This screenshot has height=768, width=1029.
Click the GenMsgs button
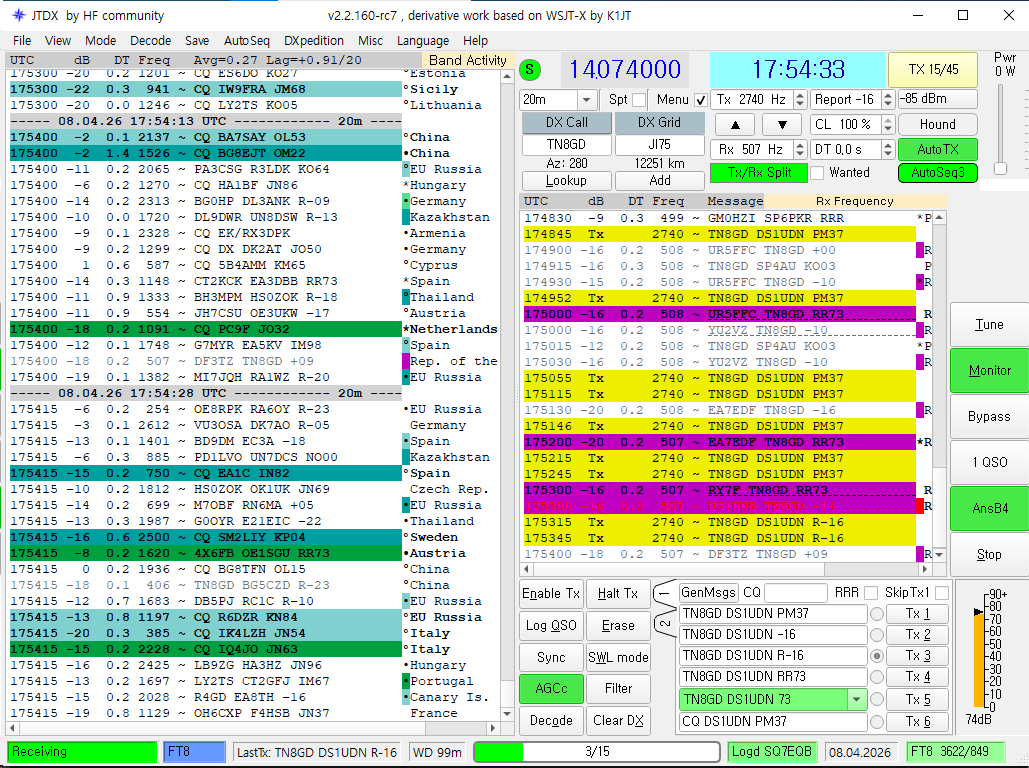click(709, 593)
